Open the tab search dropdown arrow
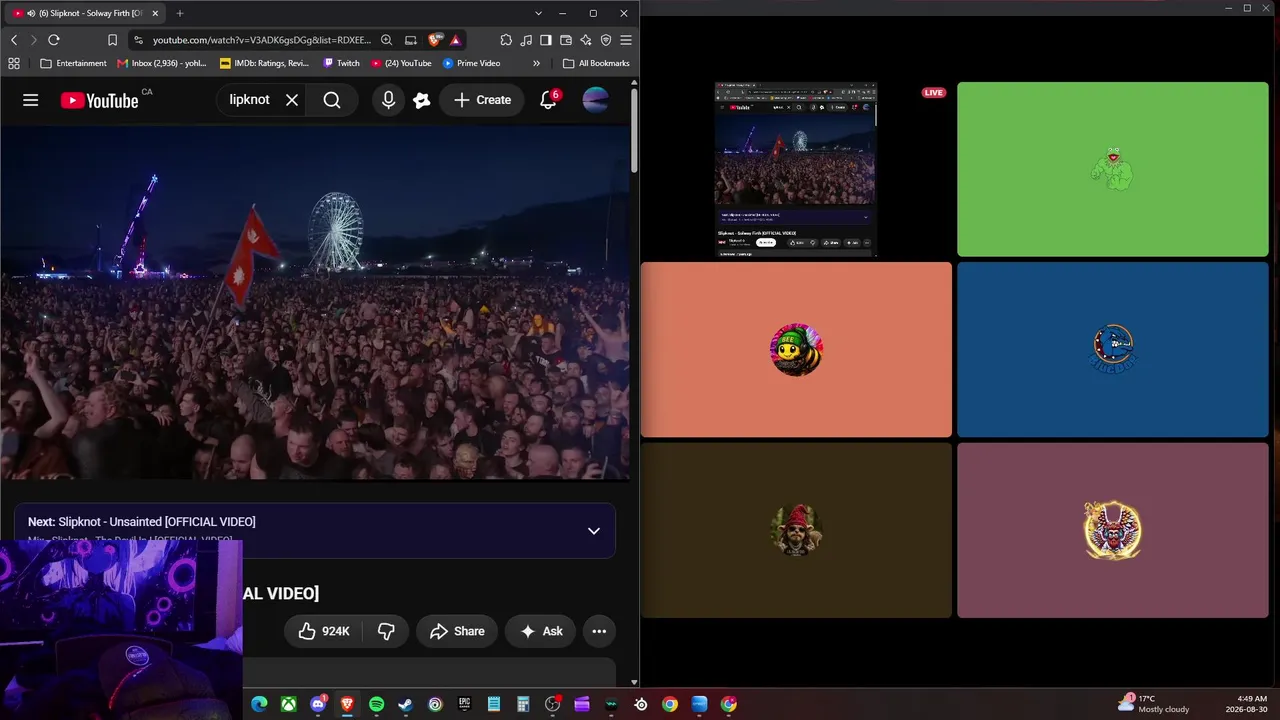 click(538, 13)
